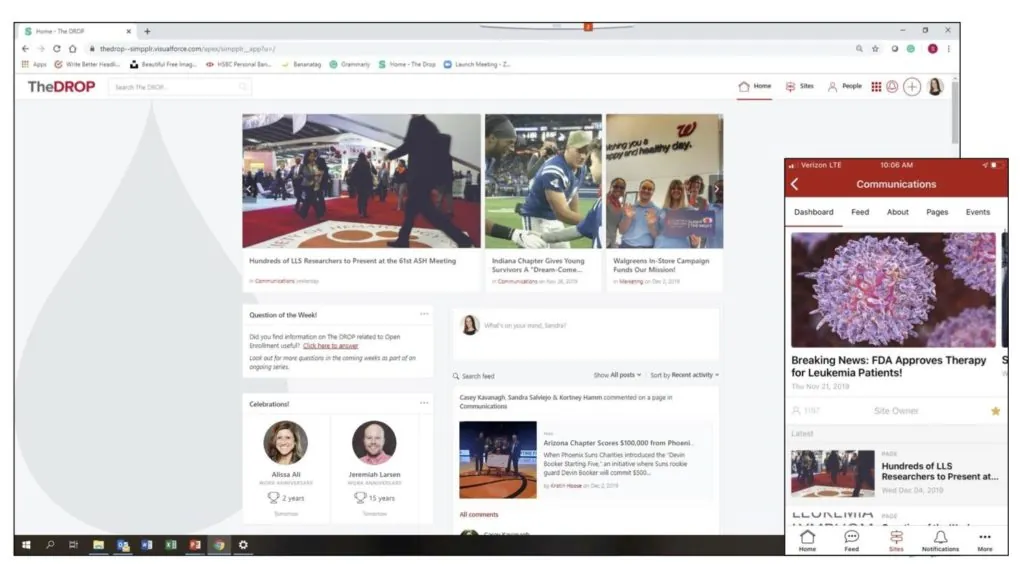This screenshot has height=578, width=1028.
Task: Tap More in mobile bottom bar
Action: 985,541
